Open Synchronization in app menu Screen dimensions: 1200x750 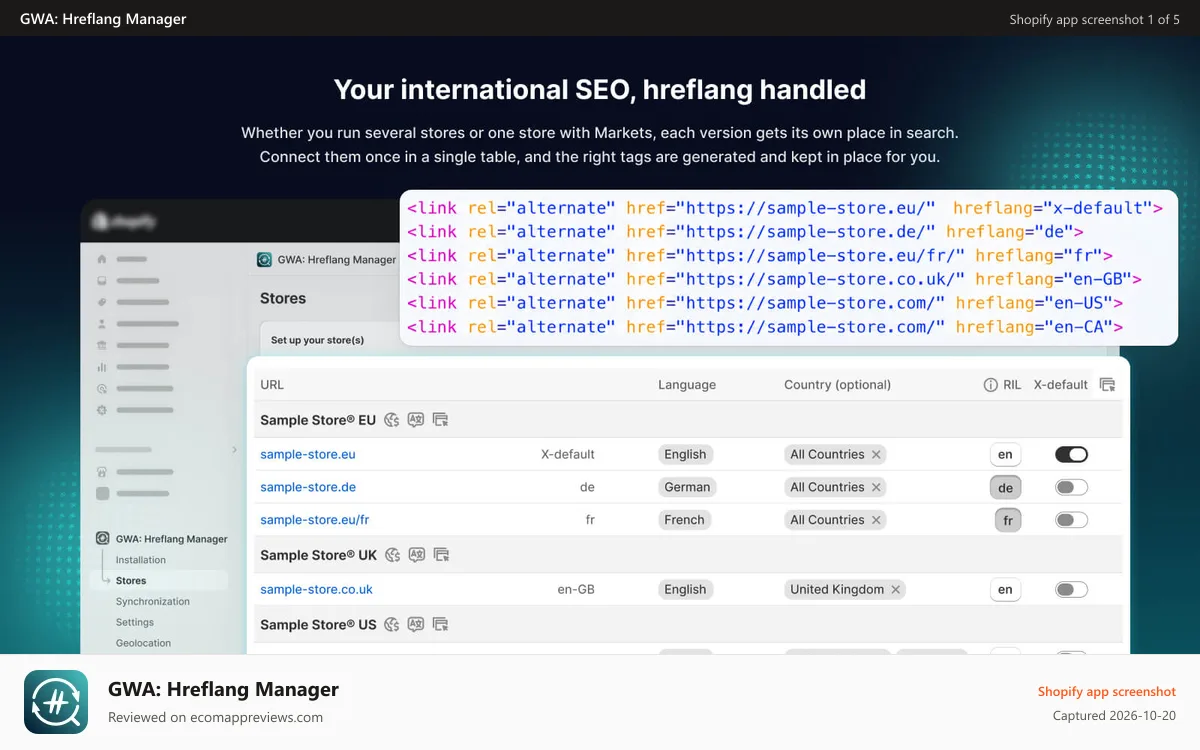(152, 602)
